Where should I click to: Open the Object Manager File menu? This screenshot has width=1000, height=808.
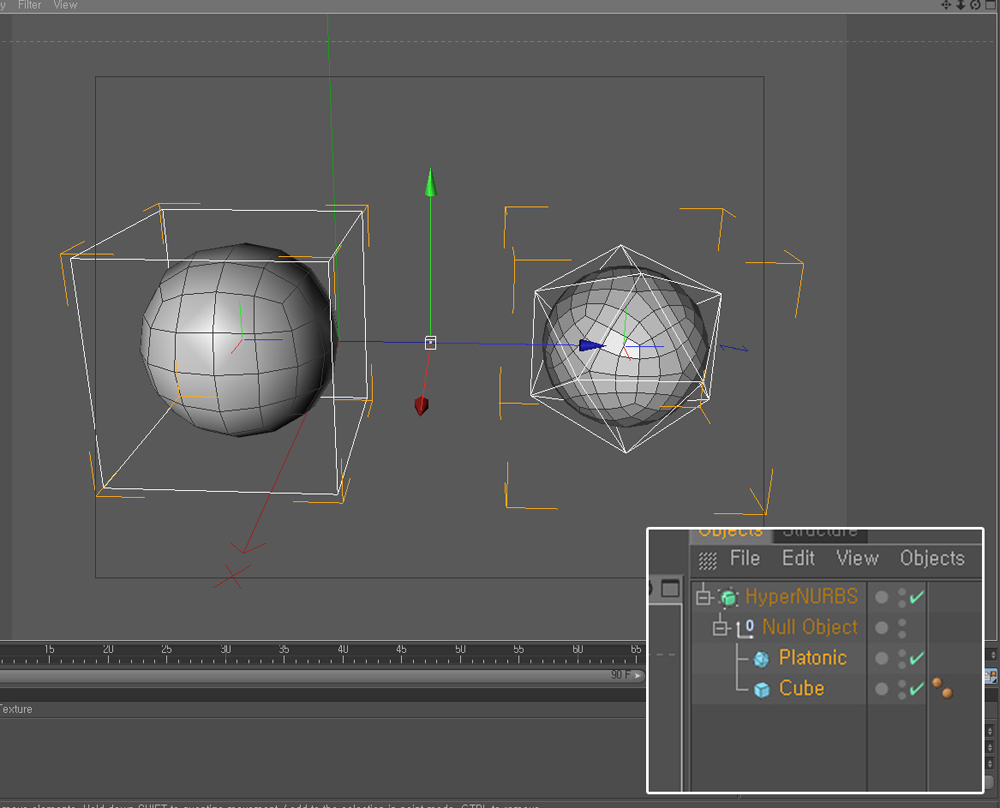(744, 558)
